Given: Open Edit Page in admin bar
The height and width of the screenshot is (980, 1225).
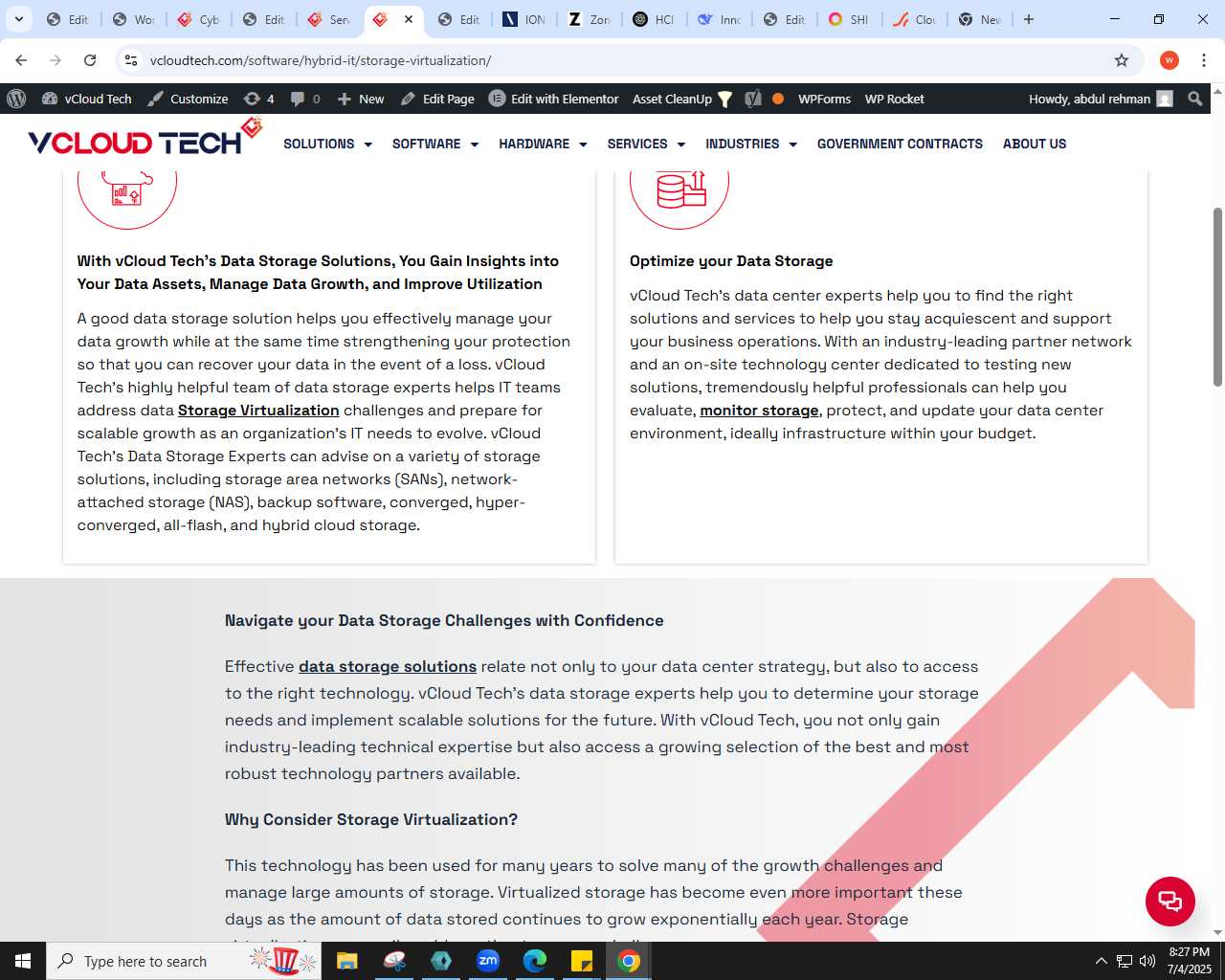Looking at the screenshot, I should click(x=437, y=99).
